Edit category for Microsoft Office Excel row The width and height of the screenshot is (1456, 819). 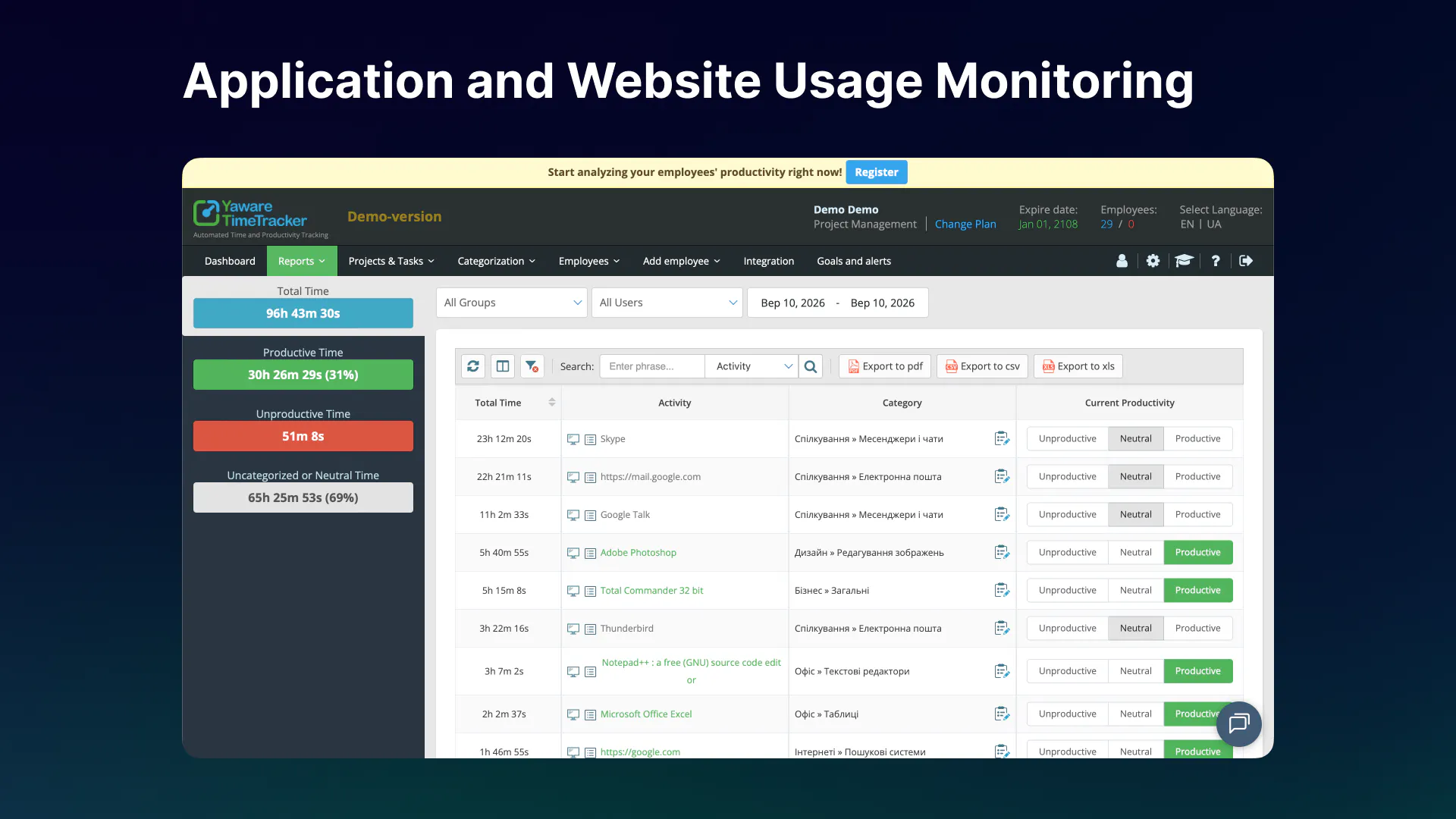click(1002, 714)
